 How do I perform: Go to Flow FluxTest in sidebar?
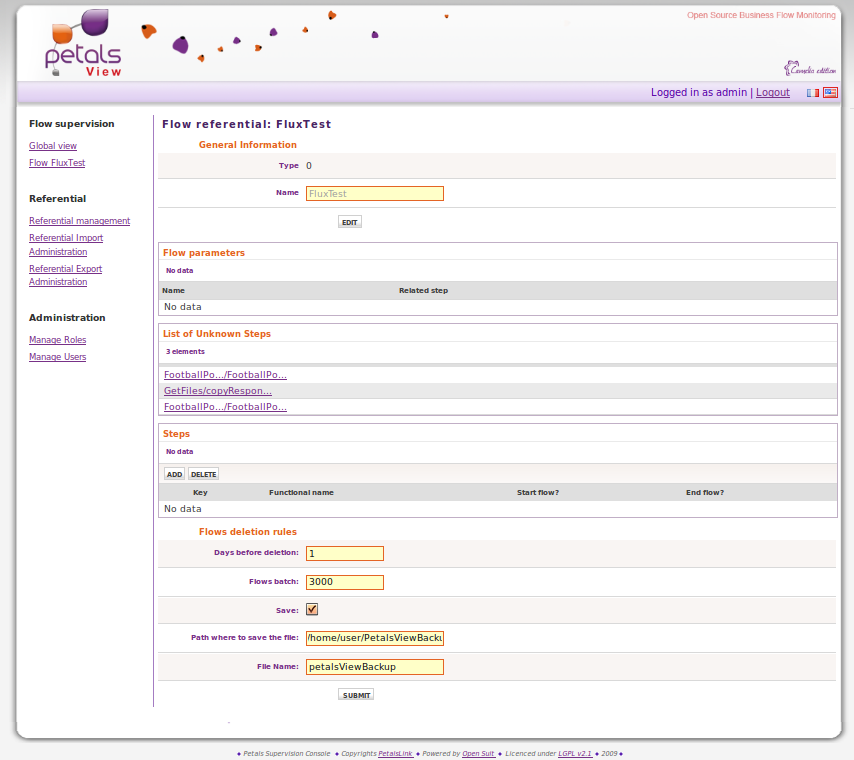57,163
